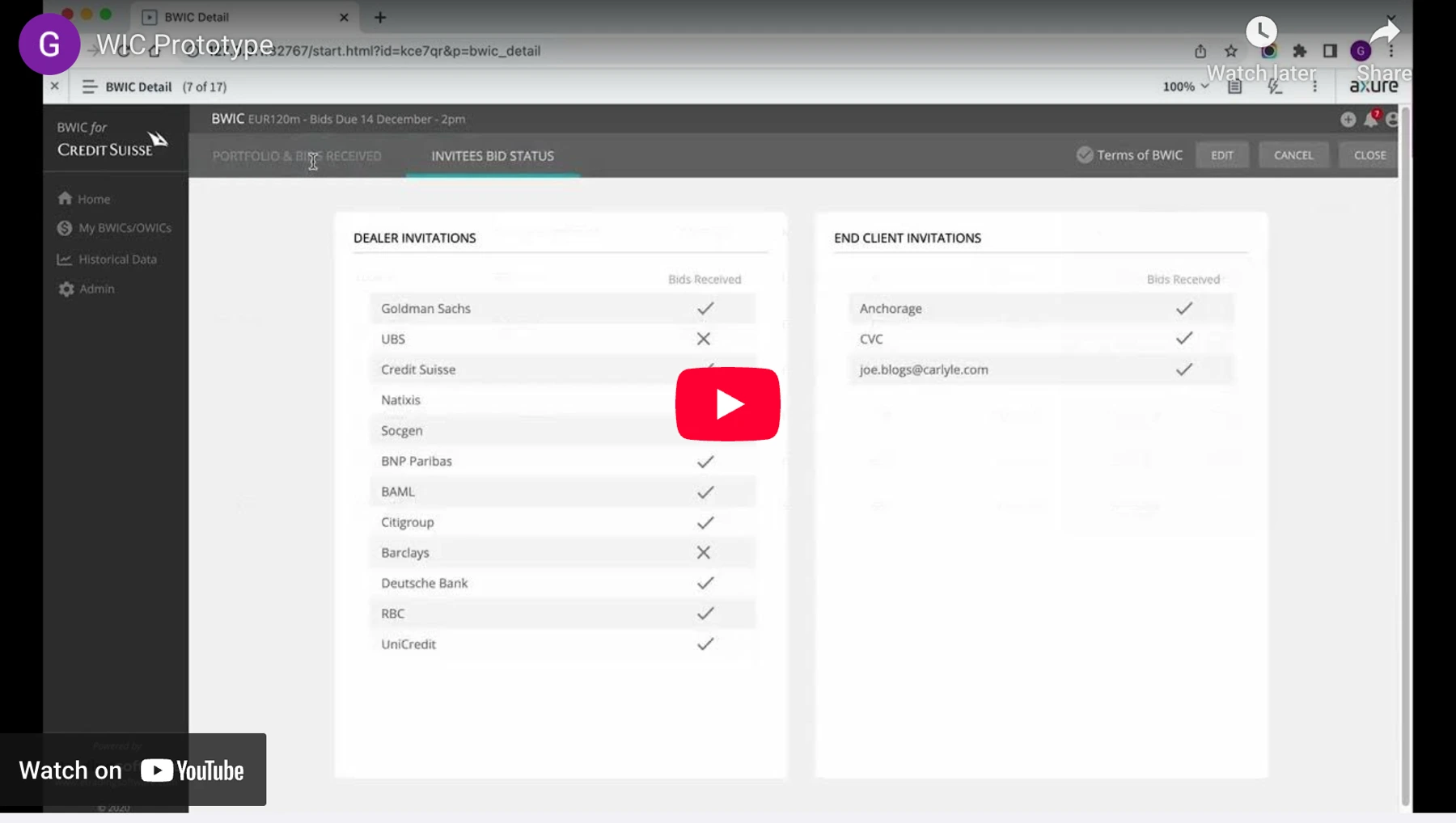Screen dimensions: 1456x823
Task: Open the WIC Prototype video title
Action: pos(184,44)
